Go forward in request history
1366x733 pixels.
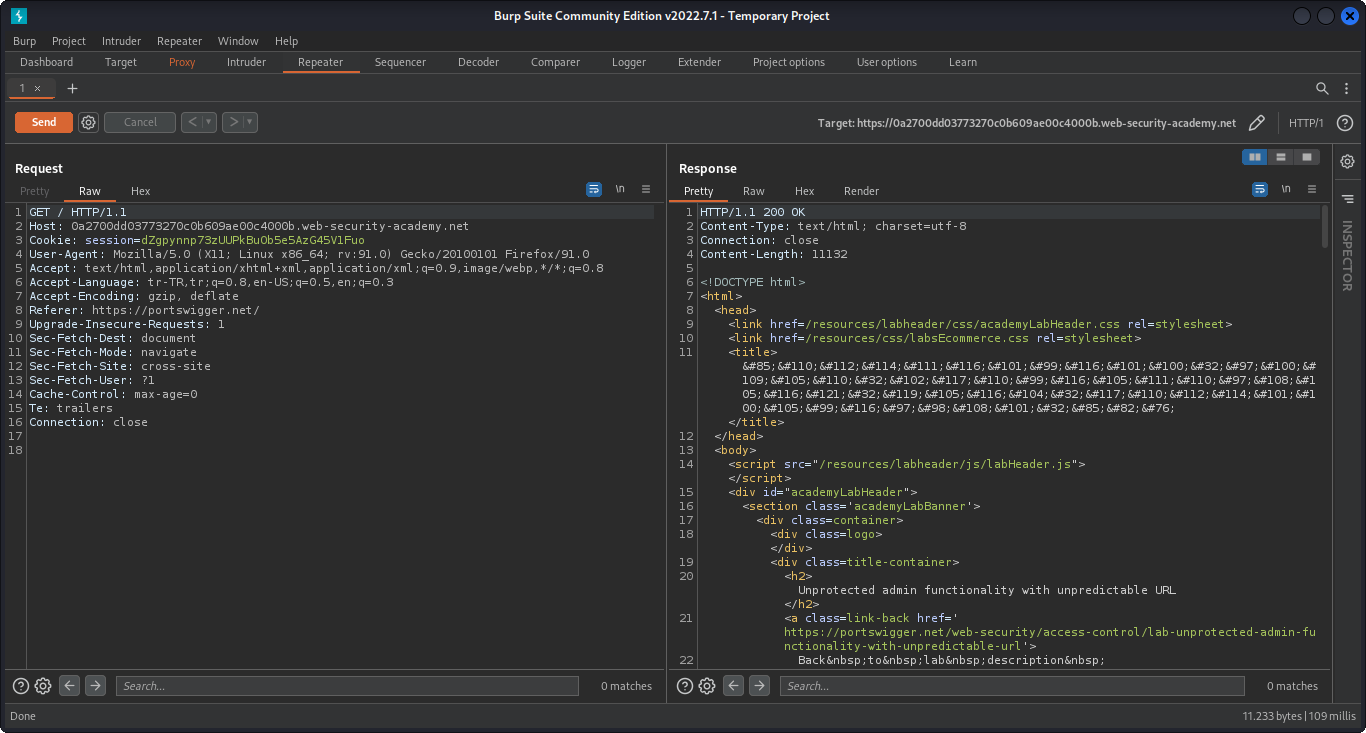pyautogui.click(x=233, y=122)
